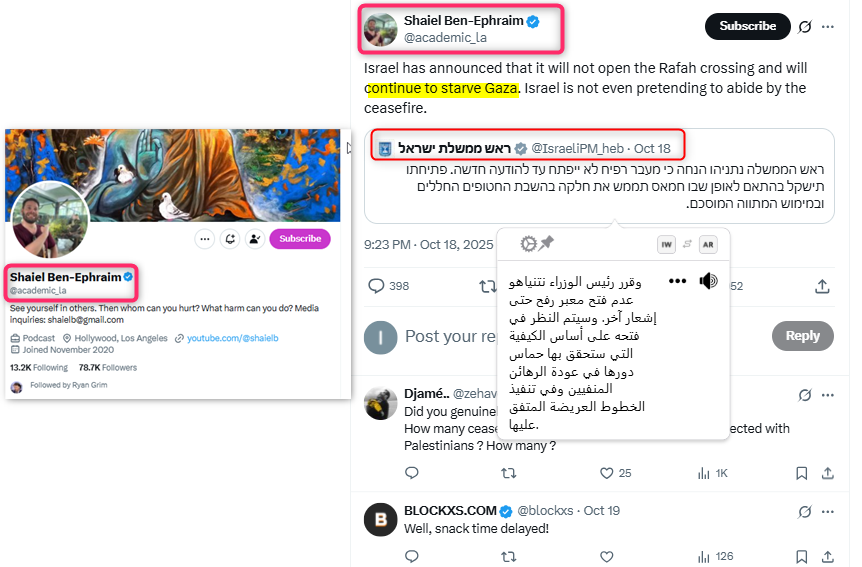
Task: Click the 'Post your reply' text field
Action: tap(450, 336)
